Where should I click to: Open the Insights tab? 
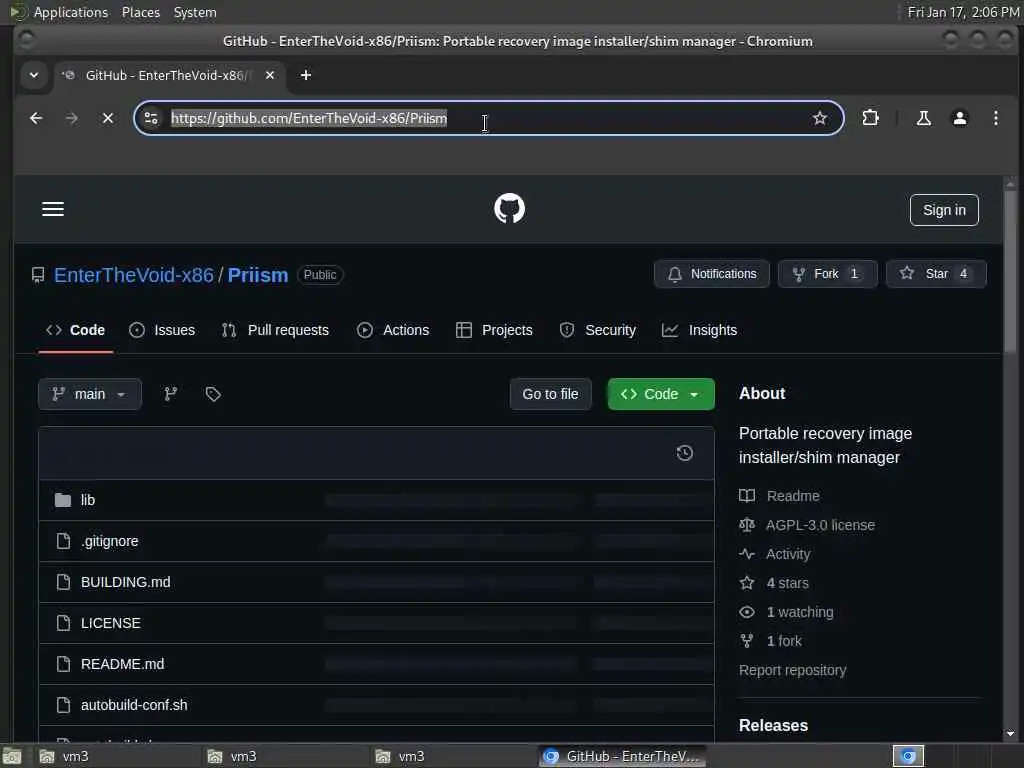coord(699,330)
